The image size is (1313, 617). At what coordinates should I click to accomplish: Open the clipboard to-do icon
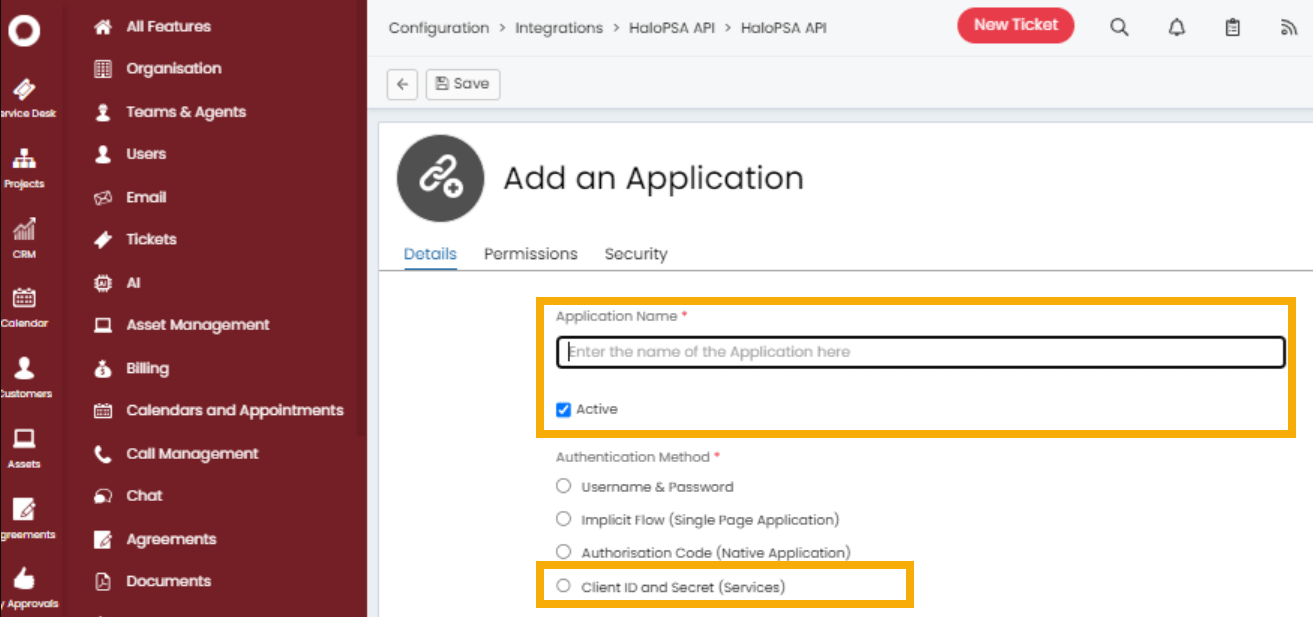(1232, 27)
